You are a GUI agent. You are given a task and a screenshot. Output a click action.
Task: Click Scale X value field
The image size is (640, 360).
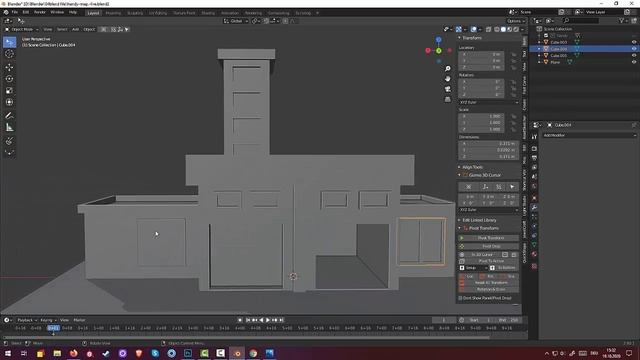point(482,116)
